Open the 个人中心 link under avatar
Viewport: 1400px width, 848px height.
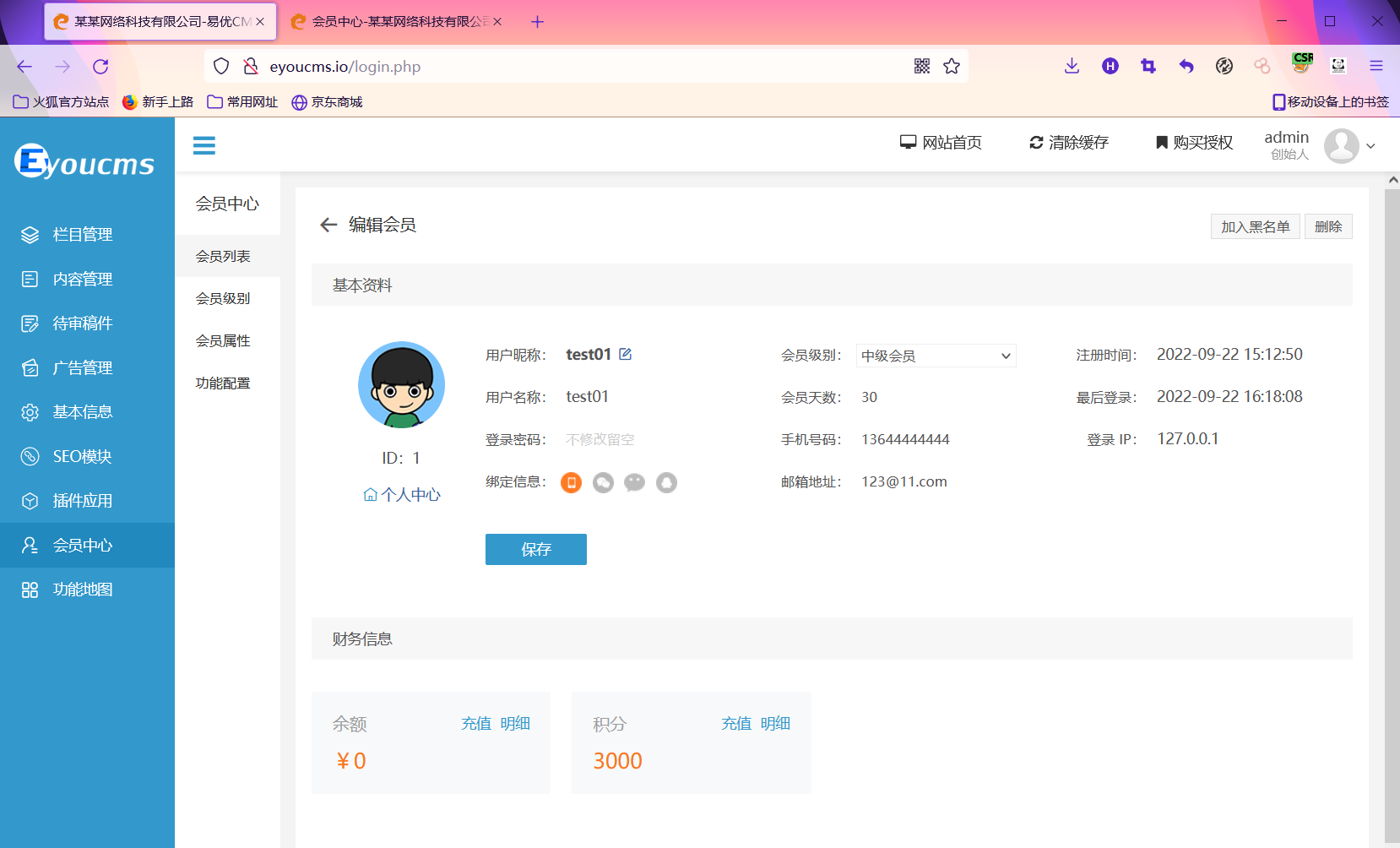point(402,494)
